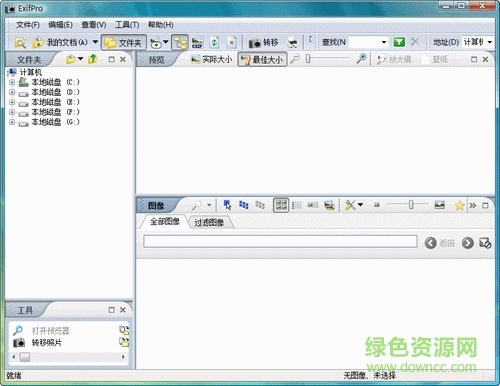Click inside the 查找 find input box
Screen dimensions: 500x386
tap(364, 42)
